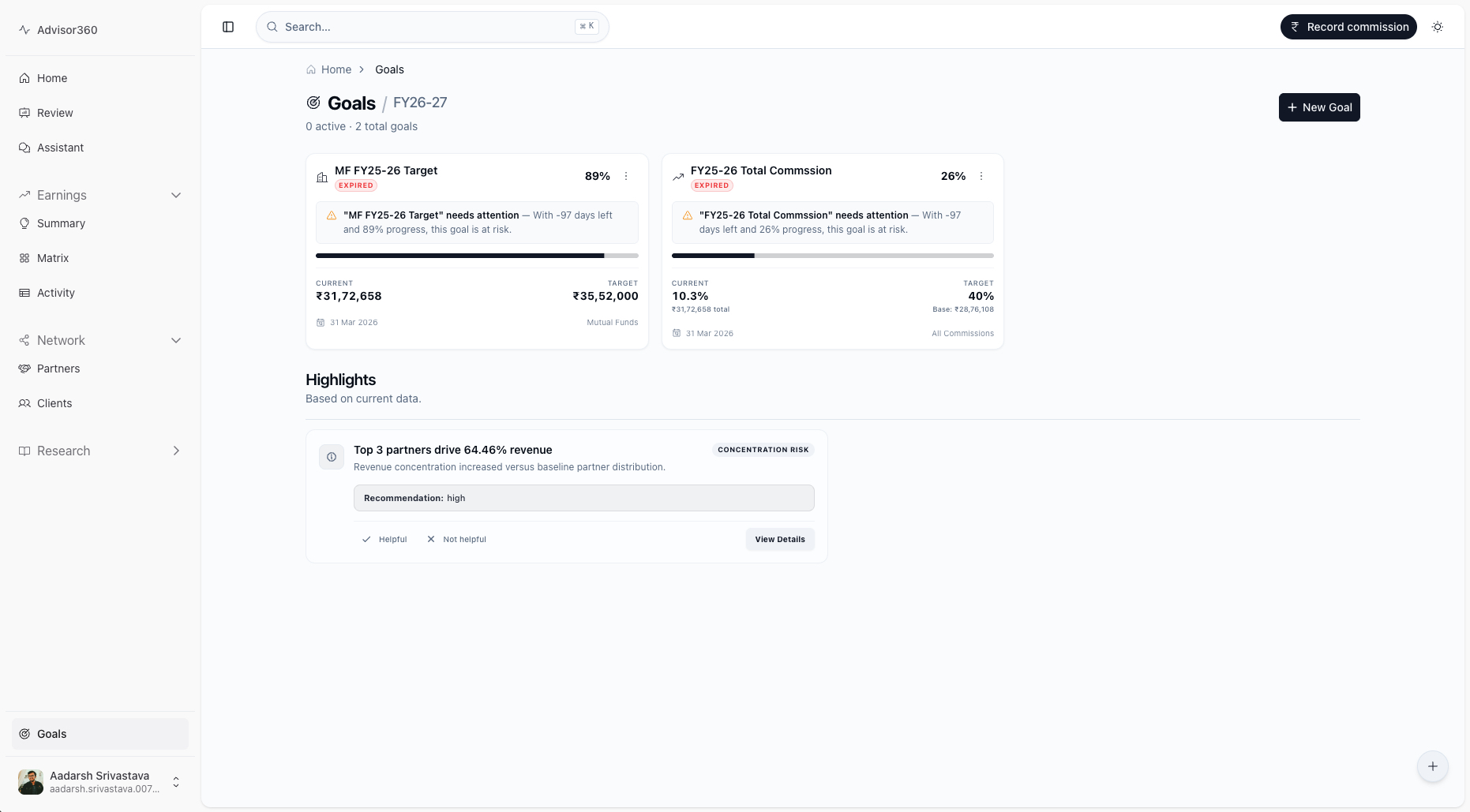The width and height of the screenshot is (1470, 812).
Task: Open Review in the sidebar
Action: [x=100, y=113]
